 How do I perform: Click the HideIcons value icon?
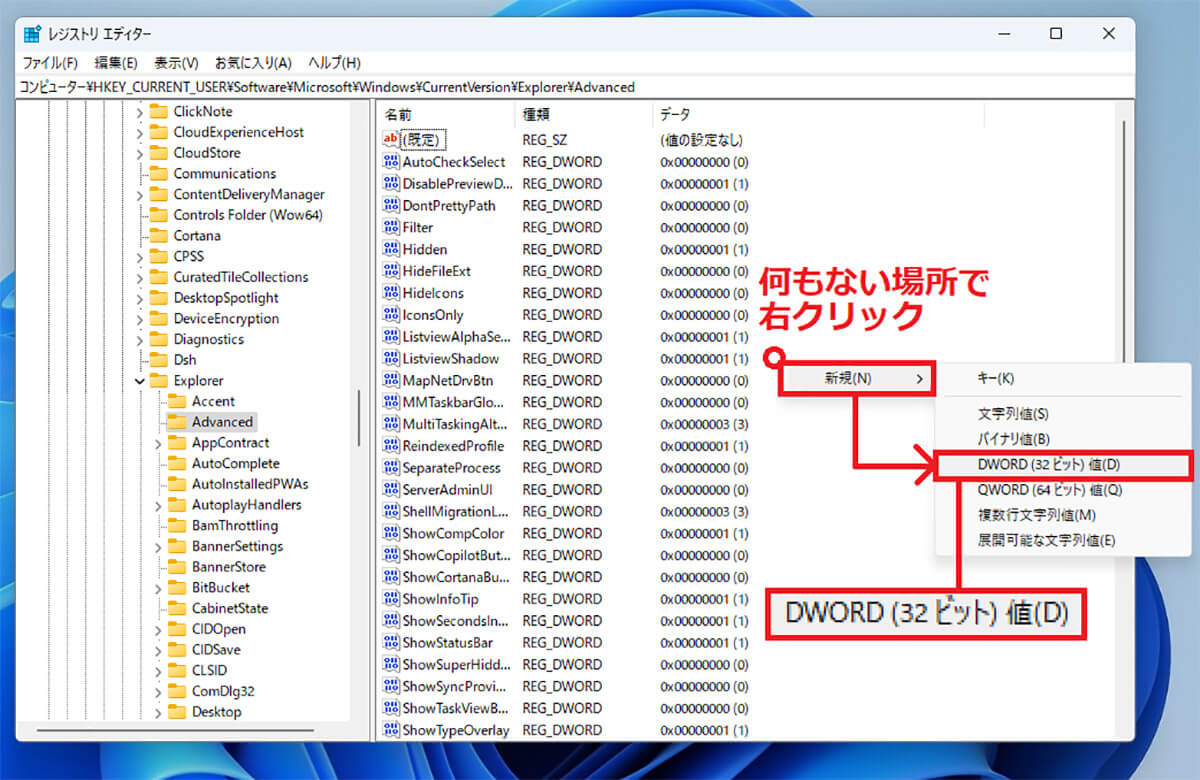point(391,293)
